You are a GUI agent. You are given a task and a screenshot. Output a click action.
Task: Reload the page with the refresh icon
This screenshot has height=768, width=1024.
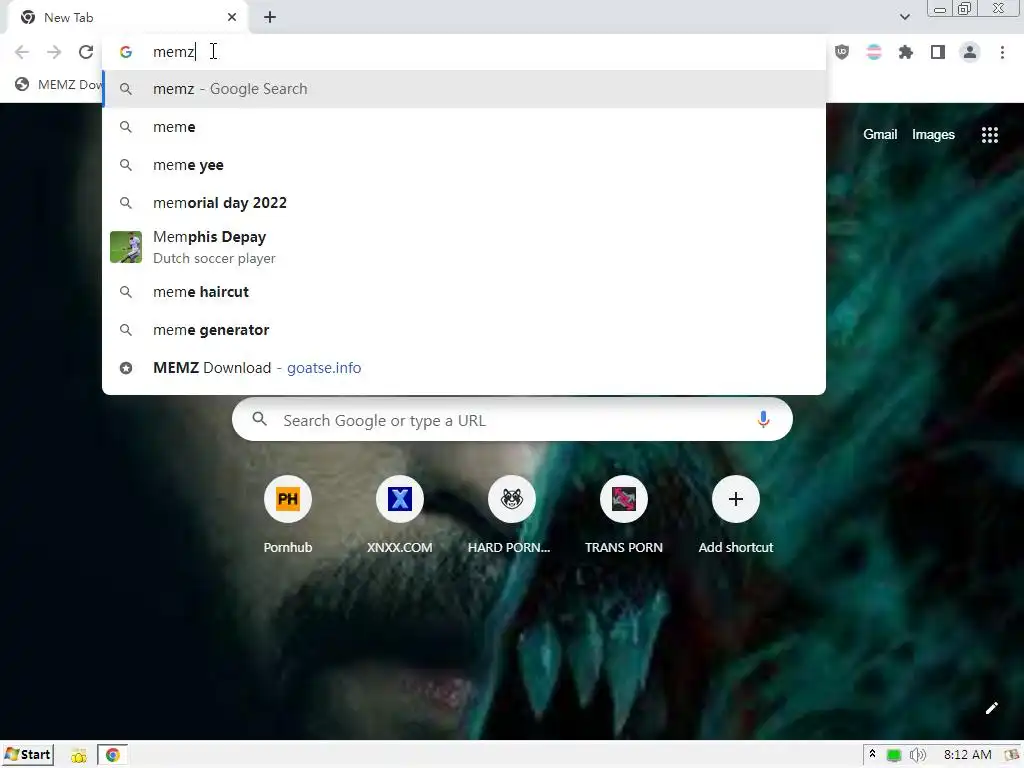pos(86,52)
